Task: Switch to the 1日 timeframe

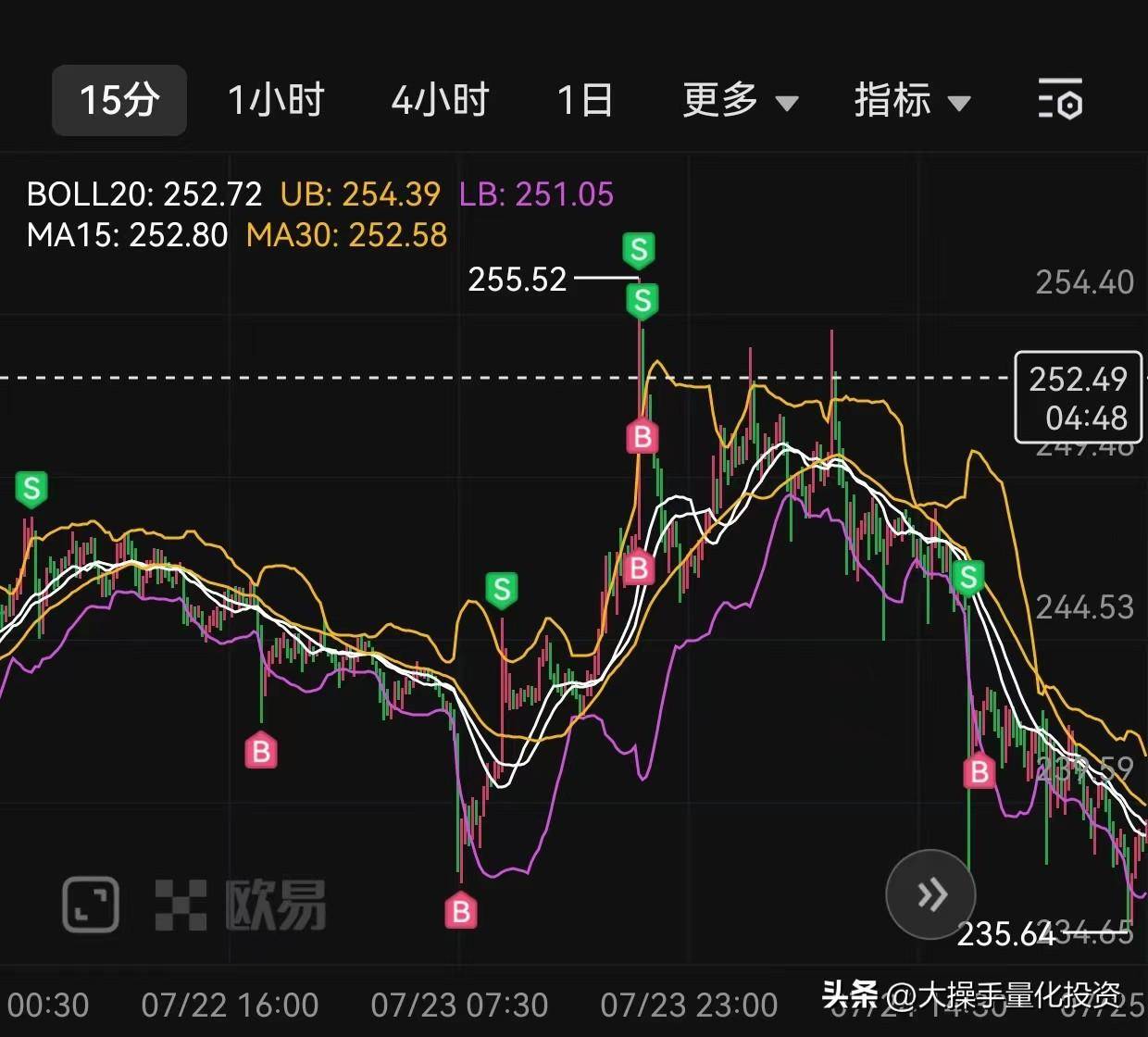Action: [584, 100]
